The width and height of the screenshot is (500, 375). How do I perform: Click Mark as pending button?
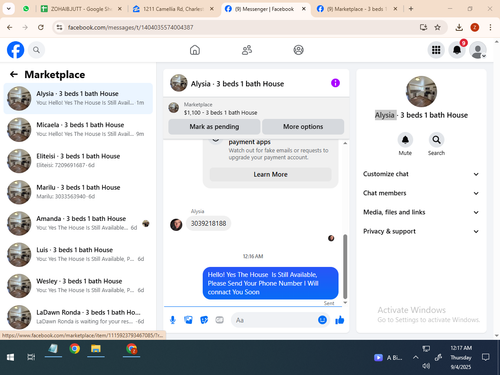pos(214,127)
